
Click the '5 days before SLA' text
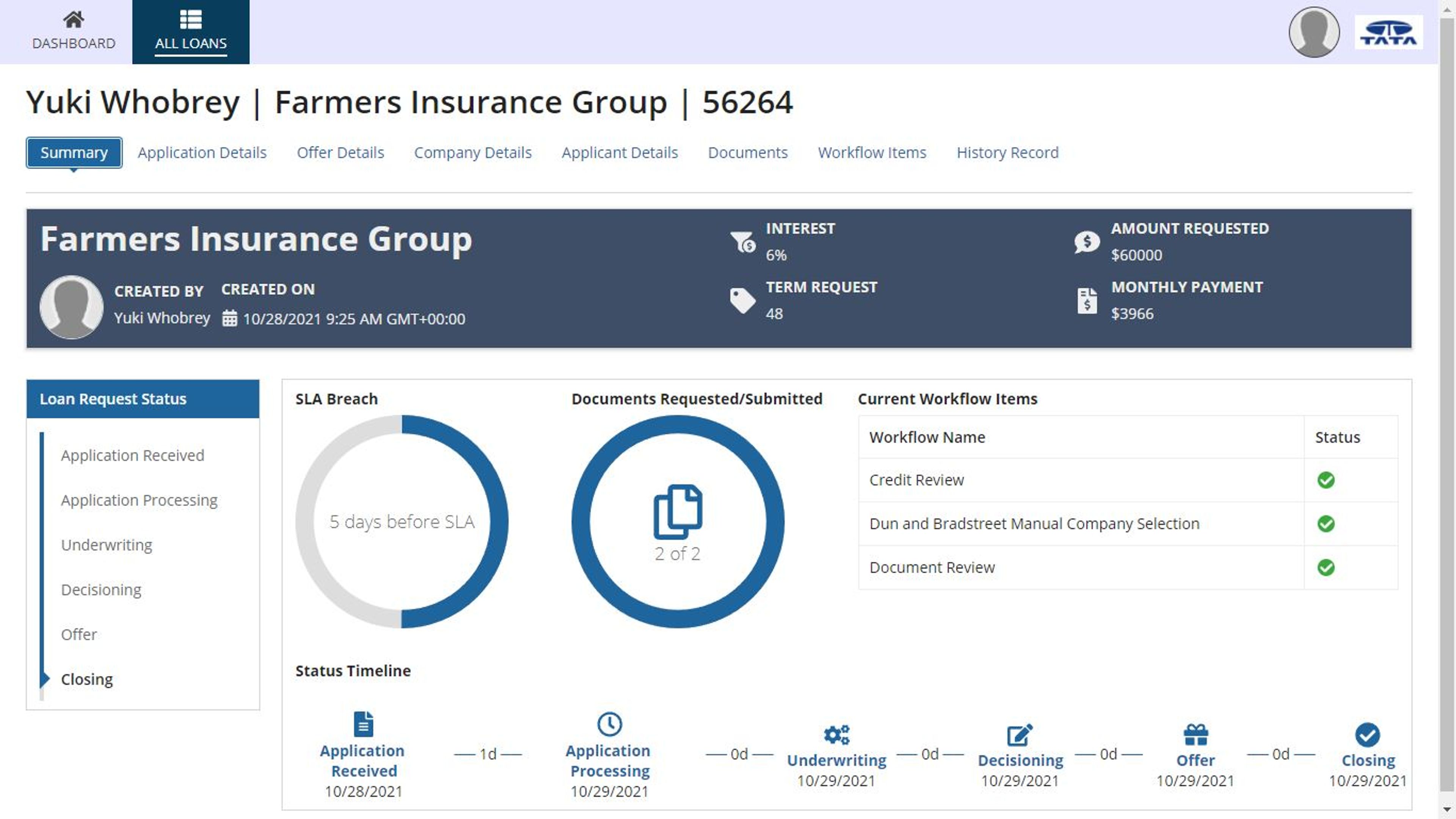pos(402,522)
